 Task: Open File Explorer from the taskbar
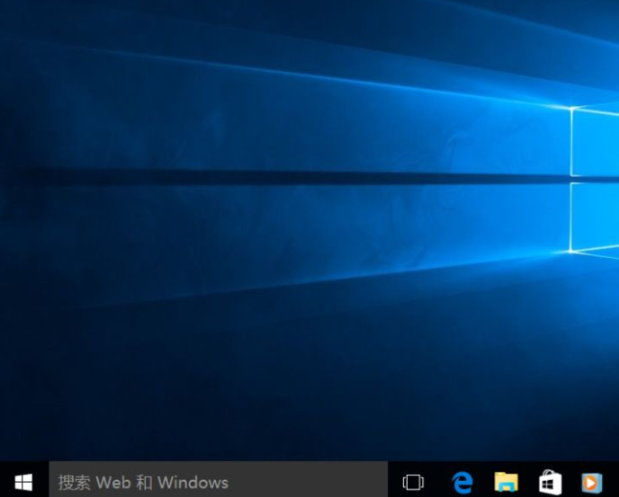coord(506,482)
